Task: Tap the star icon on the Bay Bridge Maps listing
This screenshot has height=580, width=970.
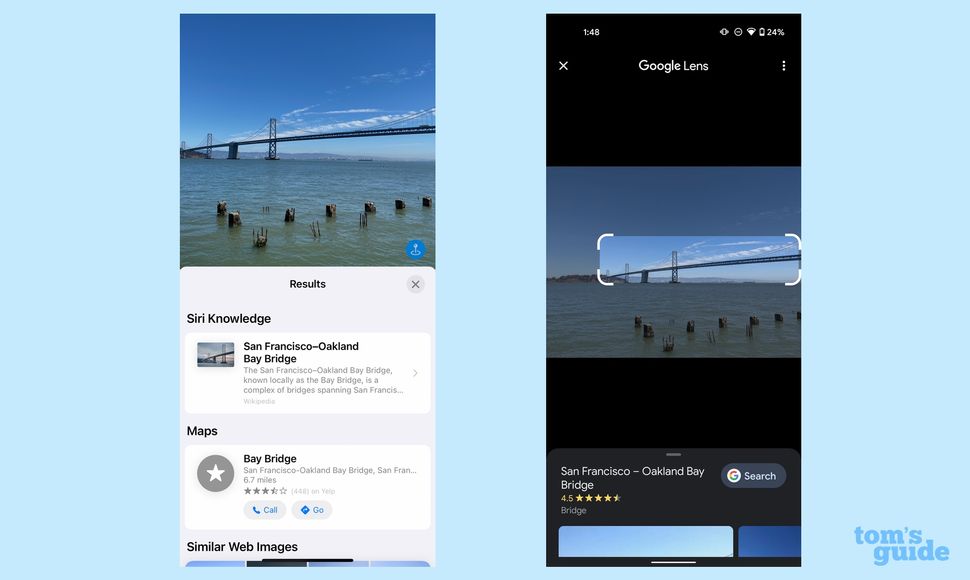Action: click(215, 473)
